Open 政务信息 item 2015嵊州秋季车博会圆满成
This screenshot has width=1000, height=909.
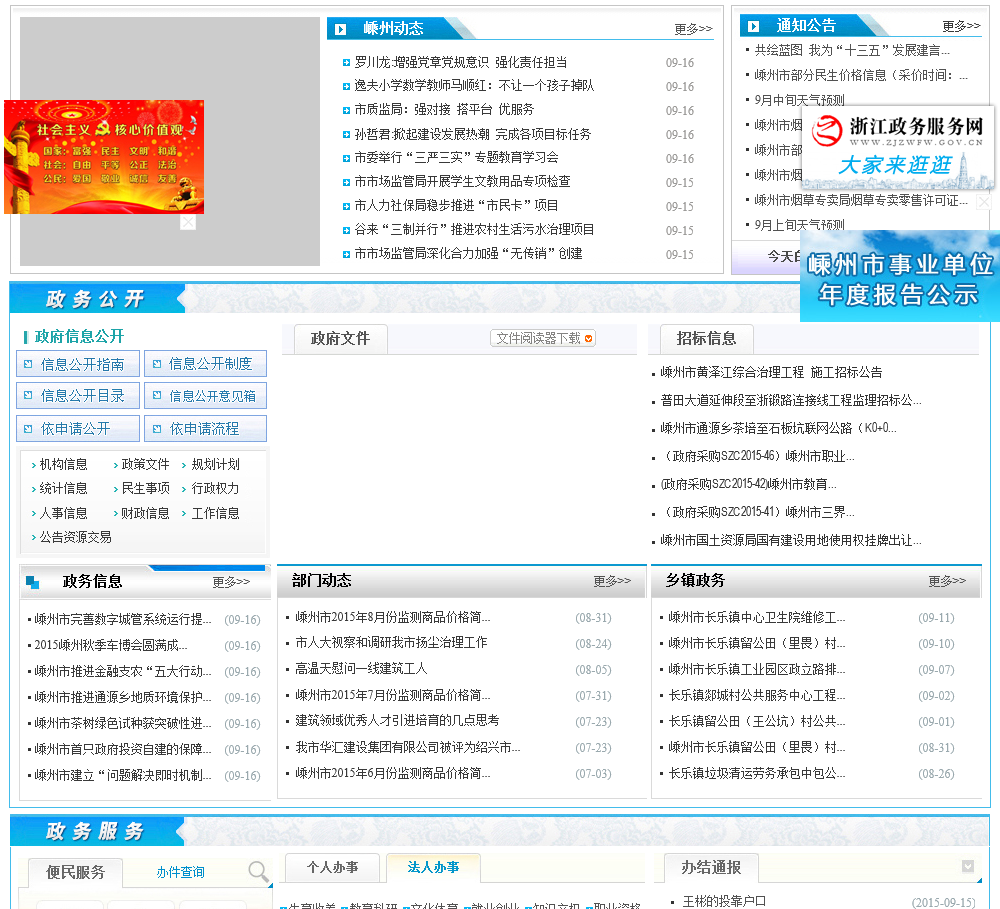click(x=111, y=646)
